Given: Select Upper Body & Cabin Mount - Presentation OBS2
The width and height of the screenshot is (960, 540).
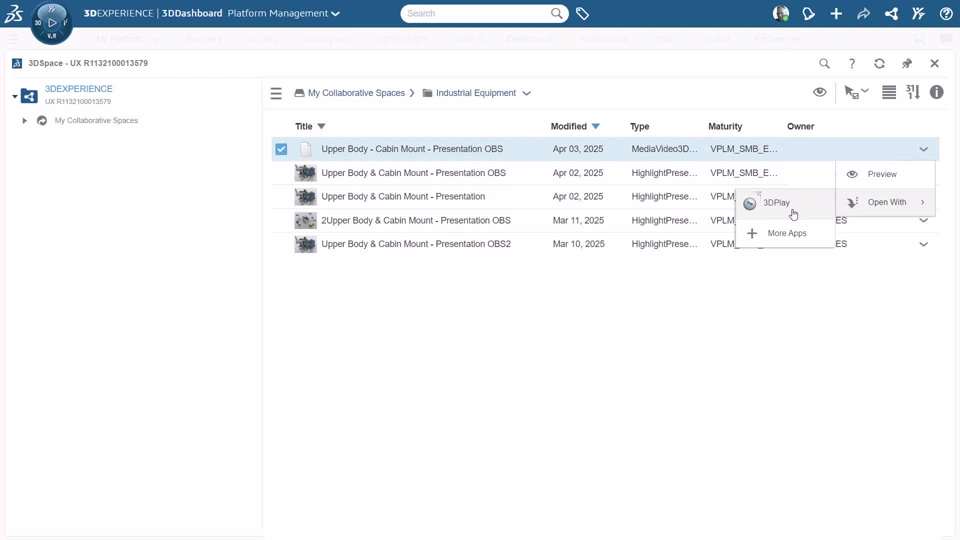Looking at the screenshot, I should point(416,244).
